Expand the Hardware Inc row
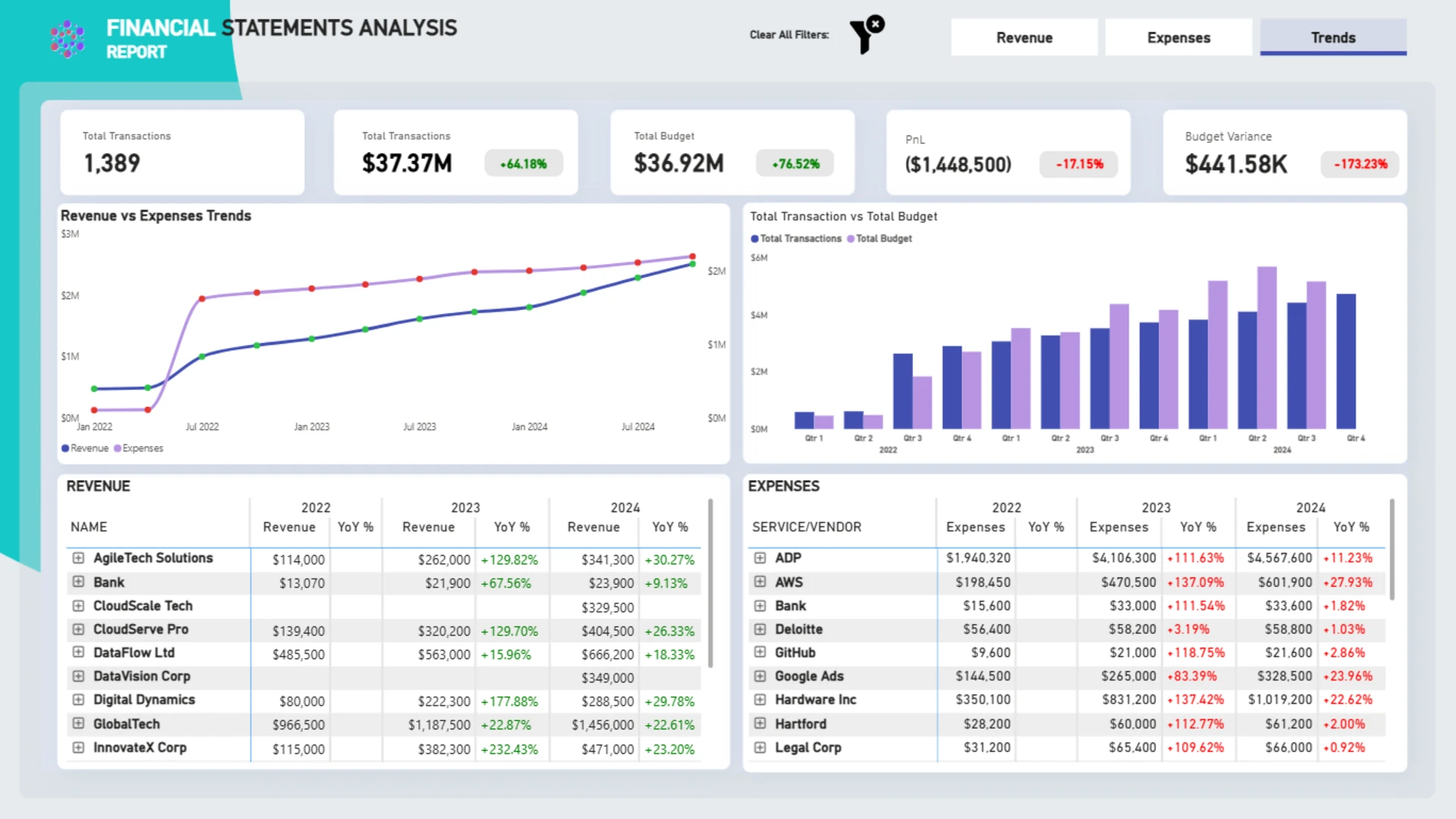Screen dimensions: 1456x819 (760, 700)
